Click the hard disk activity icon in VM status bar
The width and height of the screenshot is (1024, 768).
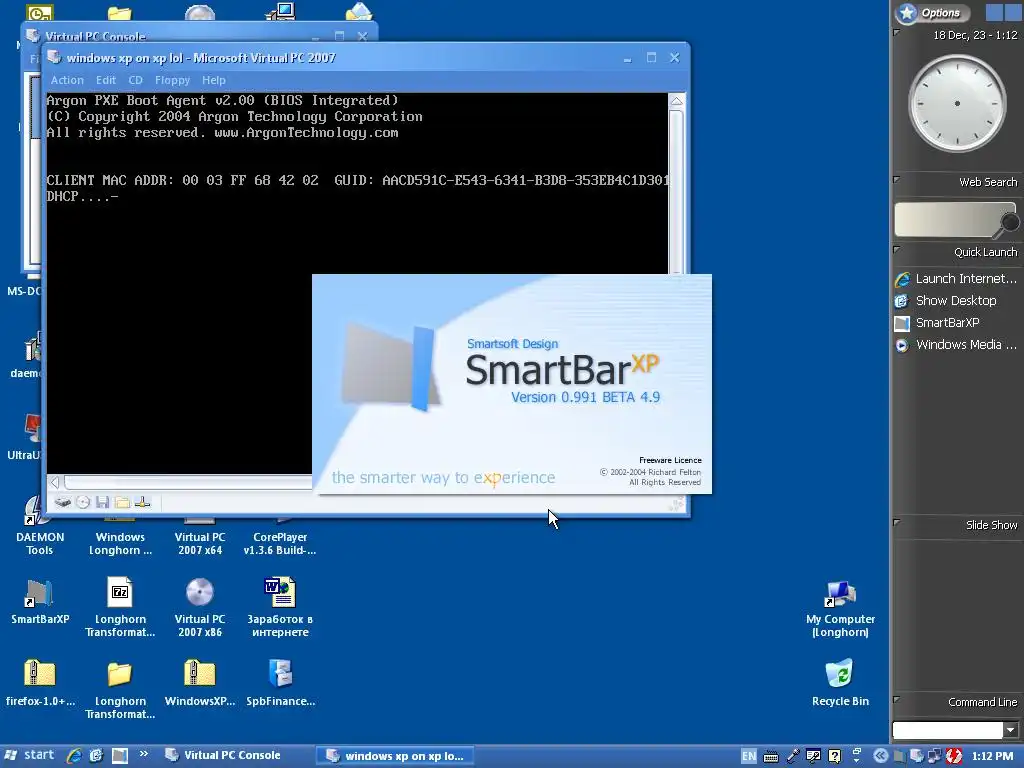point(63,502)
